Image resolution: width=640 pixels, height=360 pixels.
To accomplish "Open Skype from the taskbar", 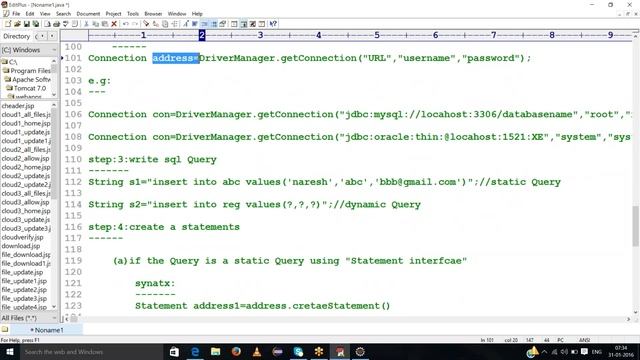I will click(x=298, y=352).
